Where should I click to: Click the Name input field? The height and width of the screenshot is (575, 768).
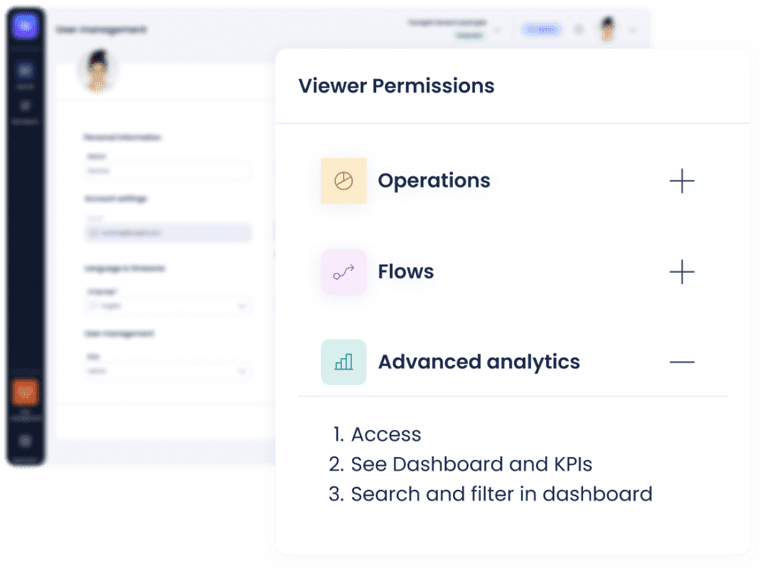click(x=166, y=171)
